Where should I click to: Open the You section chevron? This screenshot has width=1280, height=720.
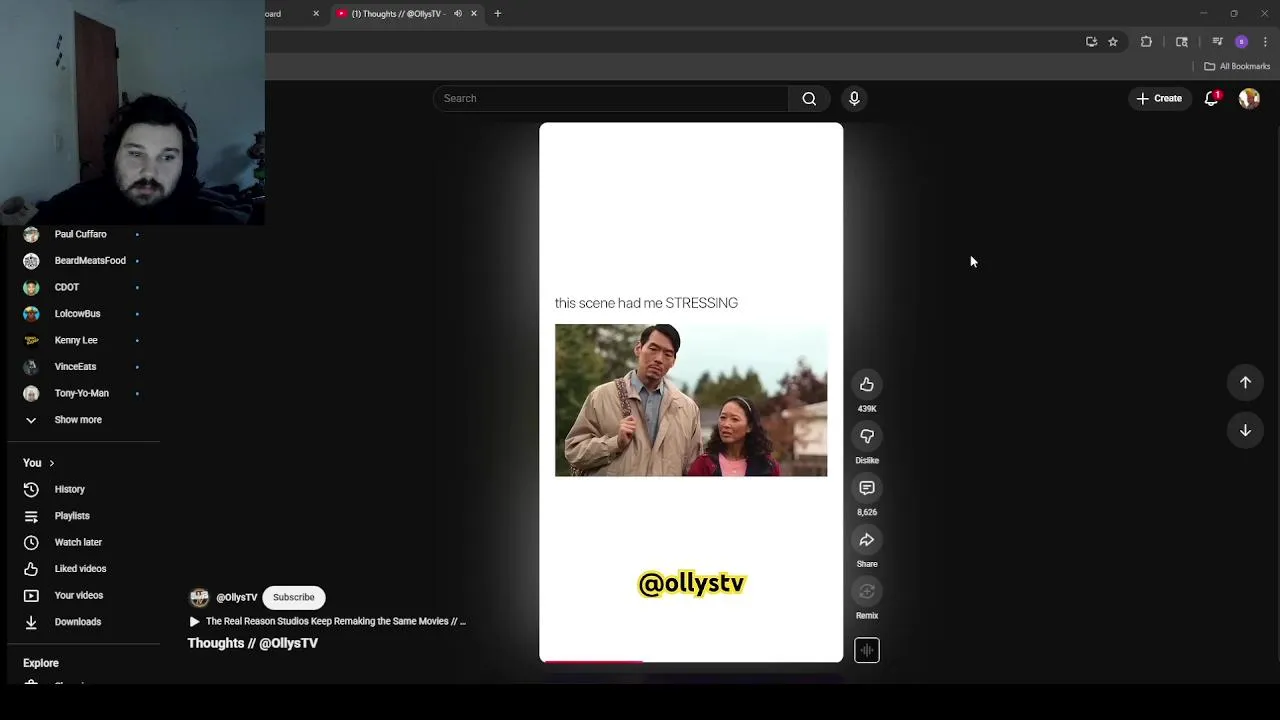click(x=51, y=464)
